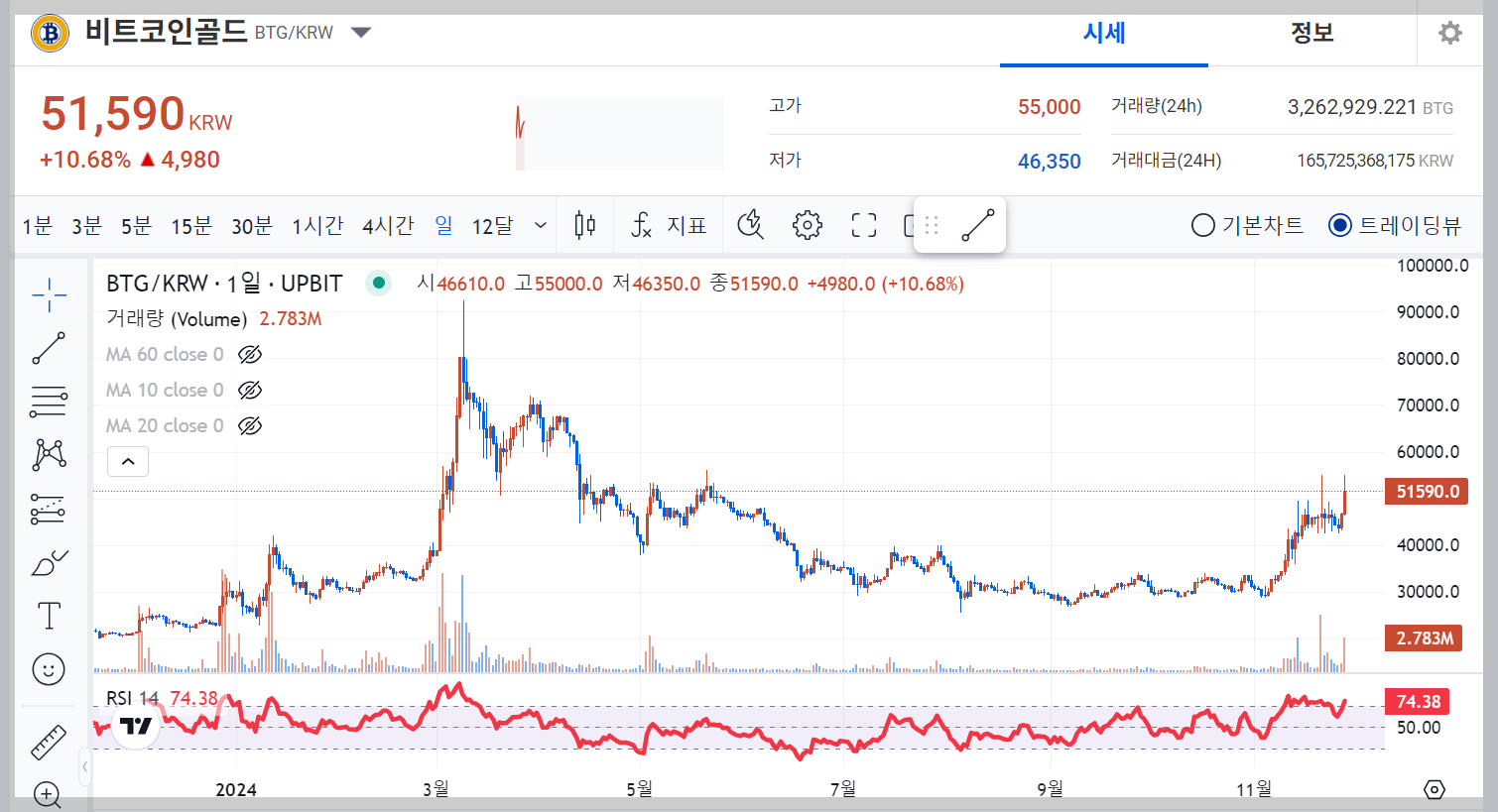
Task: Click the 3,262,929.221 BTG volume value
Action: coord(1370,107)
